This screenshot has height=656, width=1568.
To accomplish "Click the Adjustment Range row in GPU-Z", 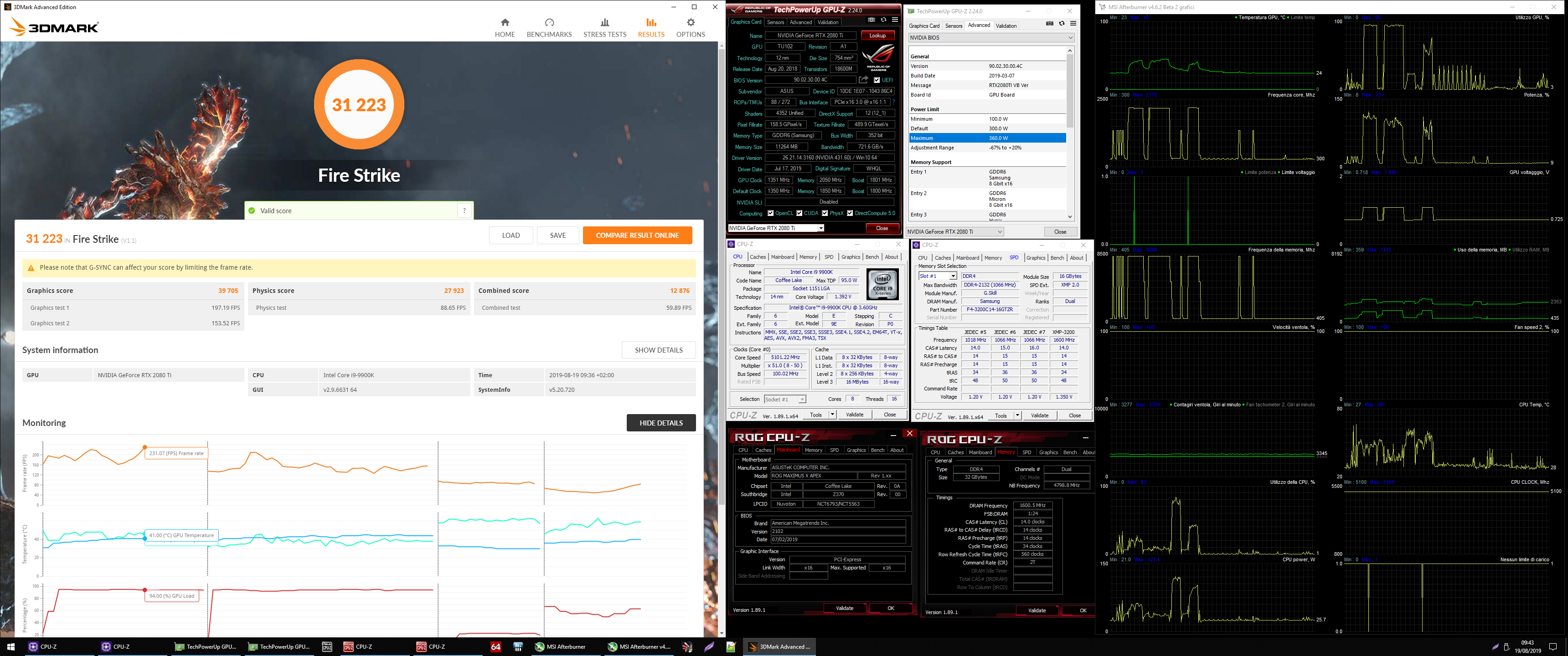I will [x=987, y=148].
